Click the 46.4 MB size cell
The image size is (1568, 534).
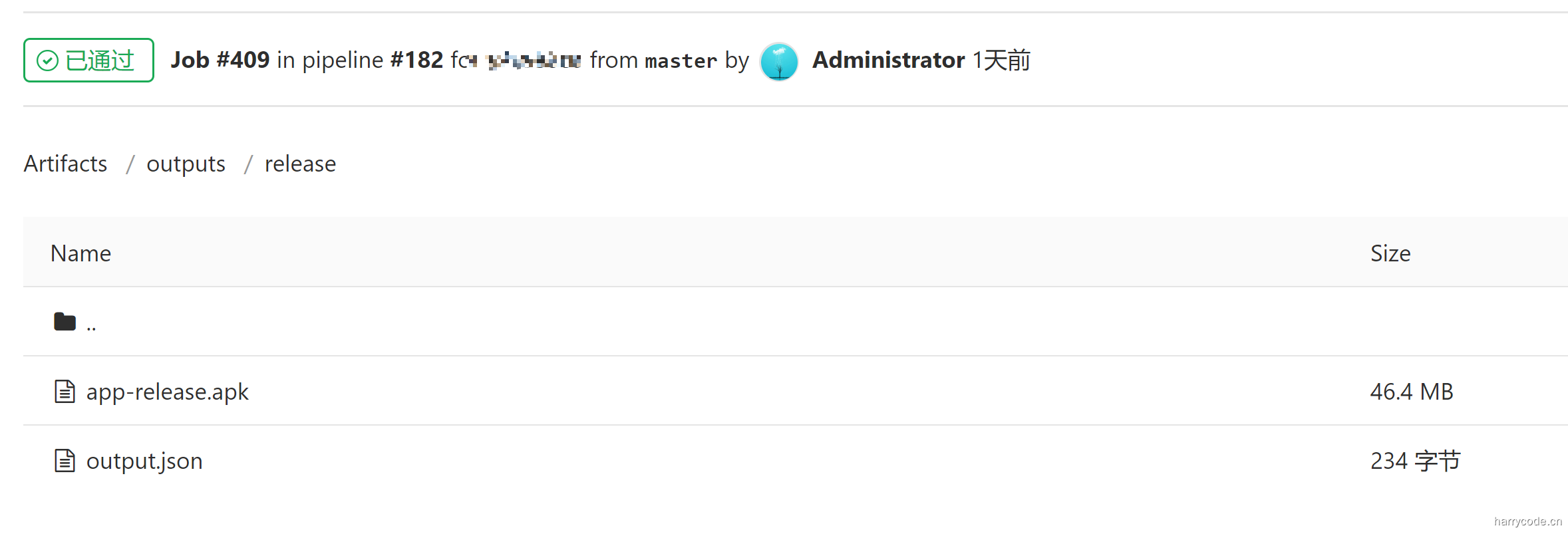(x=1412, y=392)
